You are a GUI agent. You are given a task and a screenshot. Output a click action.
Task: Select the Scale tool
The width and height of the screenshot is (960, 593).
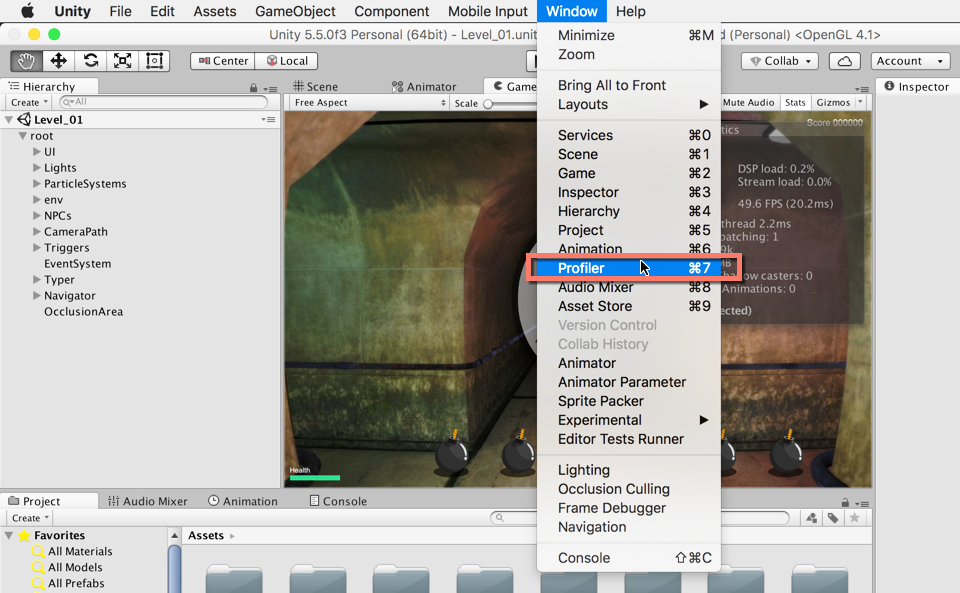tap(122, 61)
